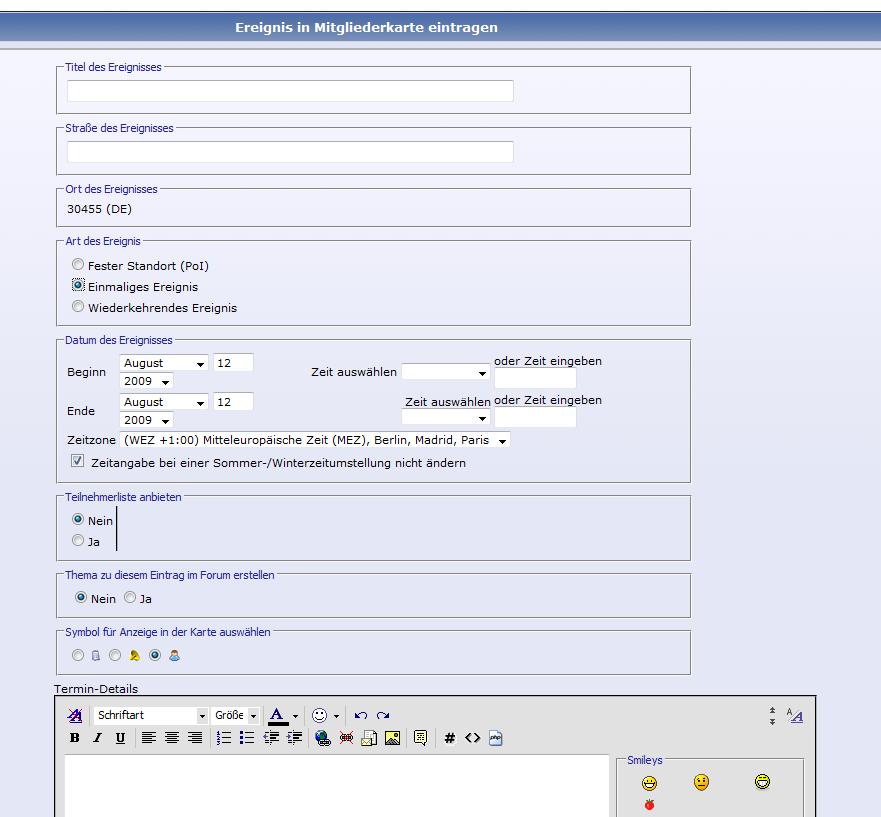Insert the laughing smiley from Smileys panel
Image resolution: width=881 pixels, height=817 pixels.
point(763,782)
